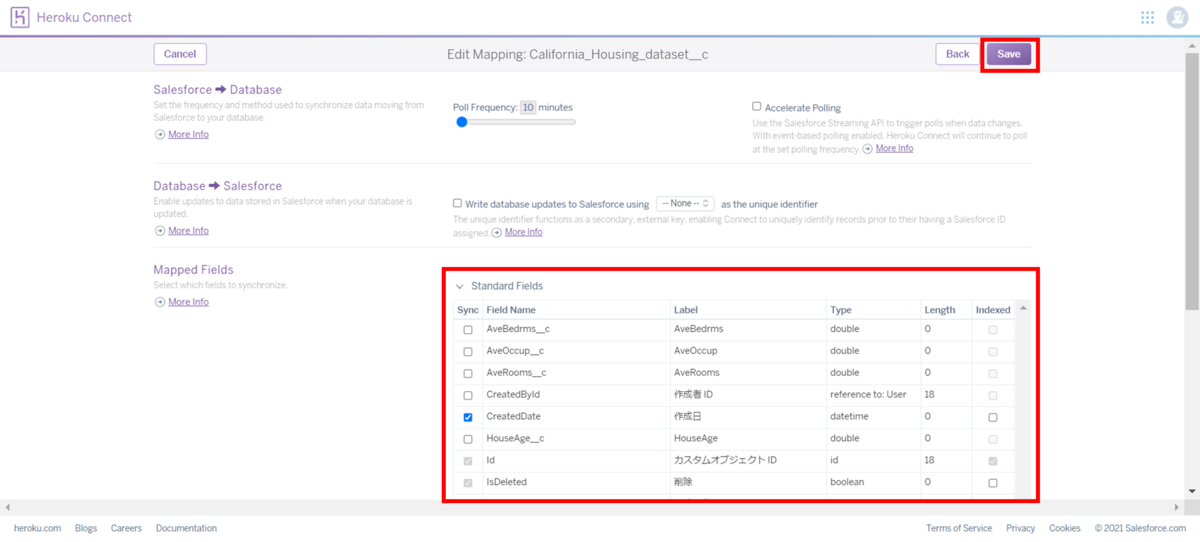Check Sync for HouseAge__c
Image resolution: width=1200 pixels, height=542 pixels.
[467, 439]
